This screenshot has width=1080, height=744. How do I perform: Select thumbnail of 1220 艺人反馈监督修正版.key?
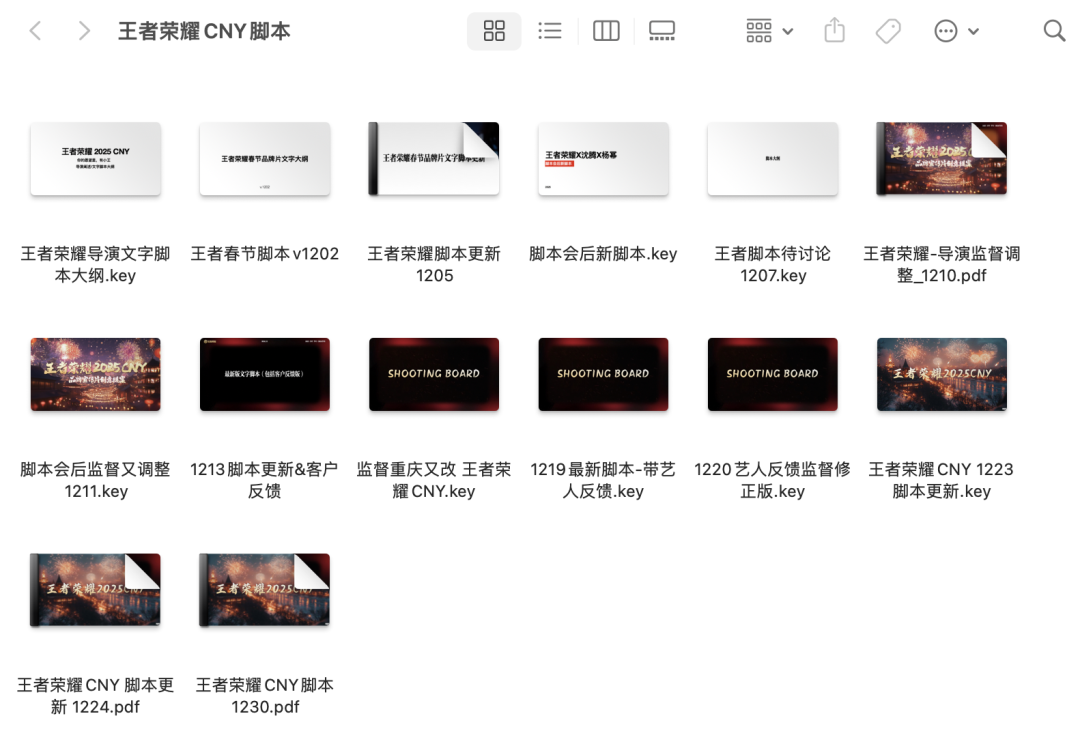click(773, 375)
